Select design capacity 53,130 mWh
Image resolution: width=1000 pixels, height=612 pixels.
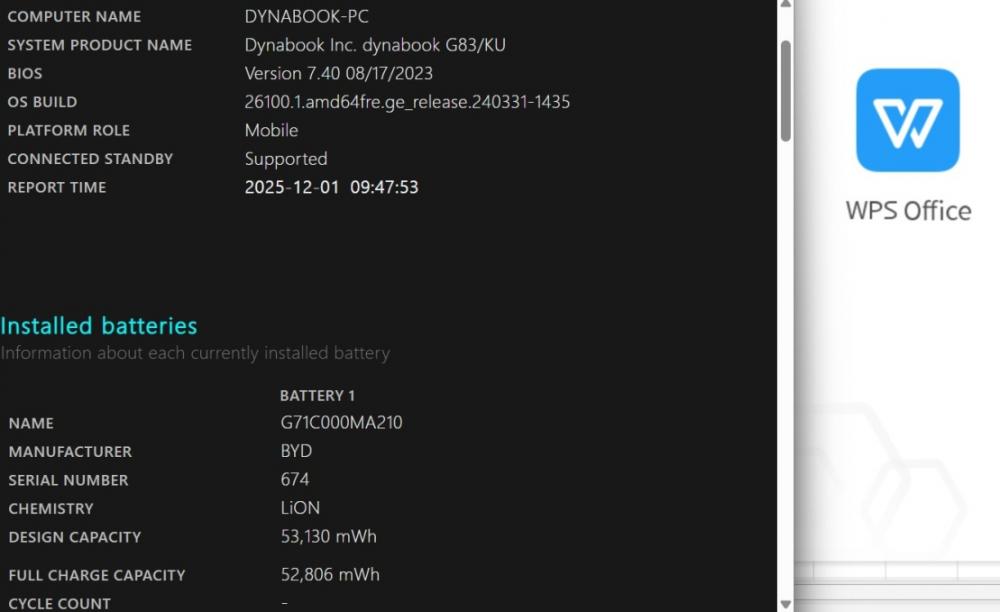point(329,537)
